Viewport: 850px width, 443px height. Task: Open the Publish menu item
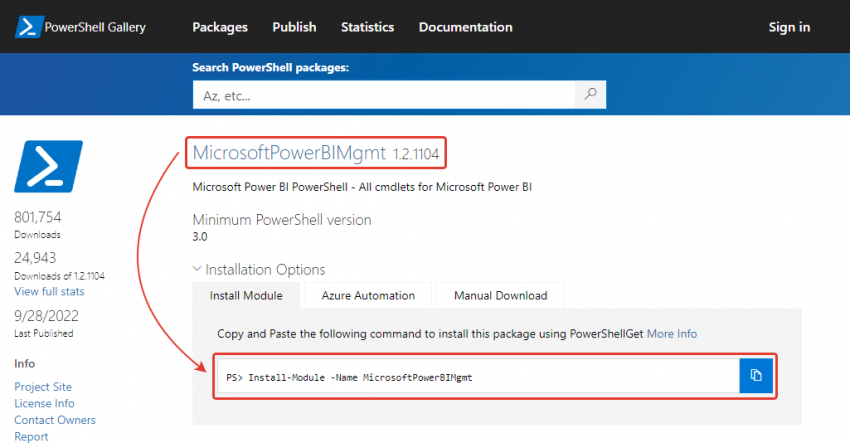coord(294,27)
